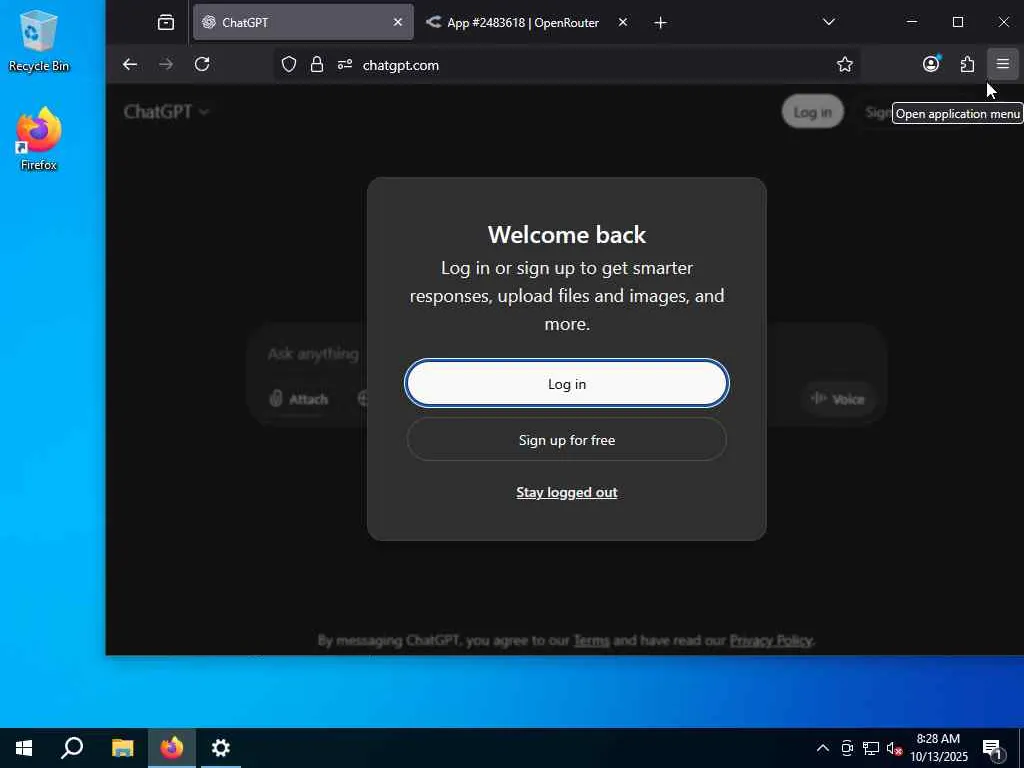Image resolution: width=1024 pixels, height=768 pixels.
Task: Show hidden tray icons chevron
Action: (823, 748)
